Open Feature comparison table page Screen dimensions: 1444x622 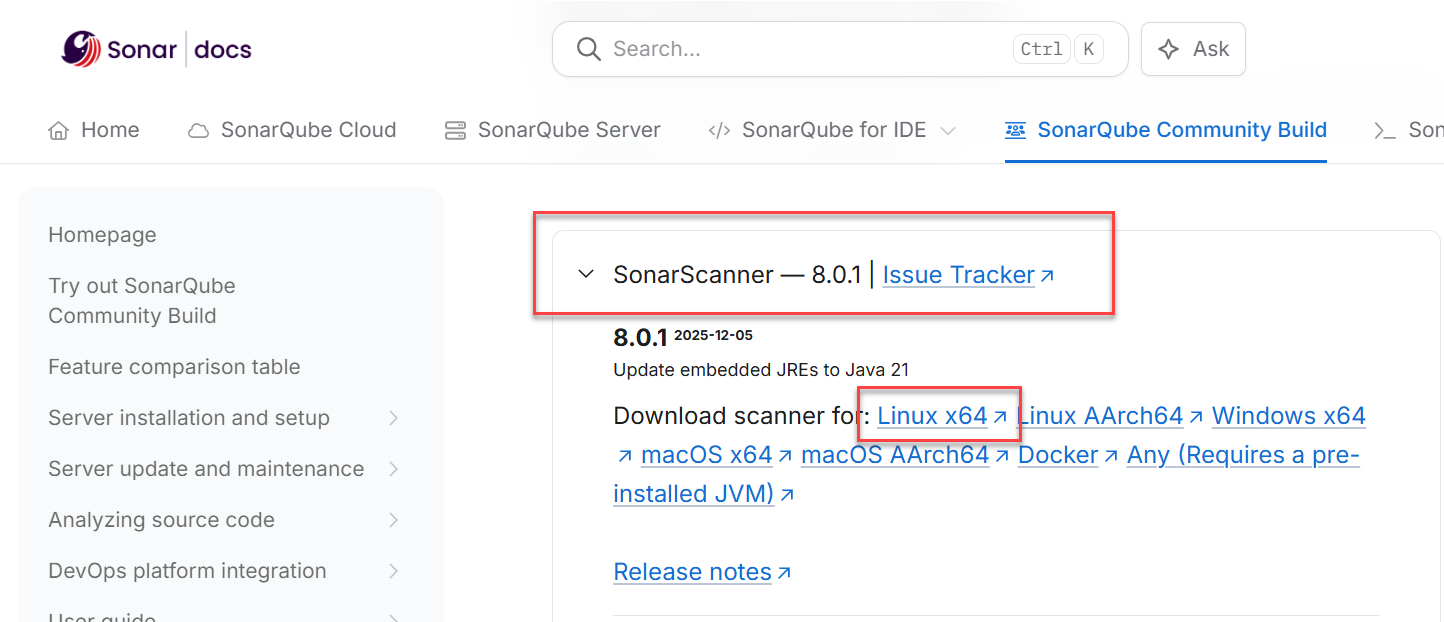tap(174, 367)
